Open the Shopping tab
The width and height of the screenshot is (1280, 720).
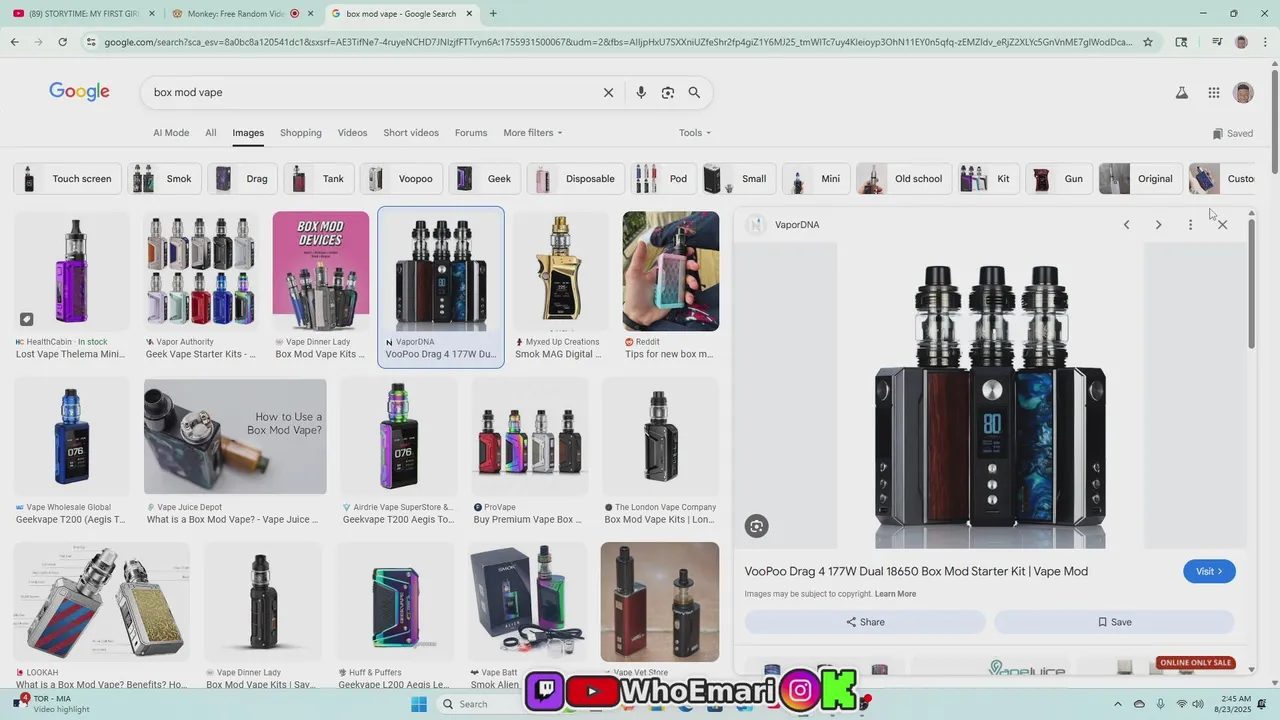click(301, 133)
